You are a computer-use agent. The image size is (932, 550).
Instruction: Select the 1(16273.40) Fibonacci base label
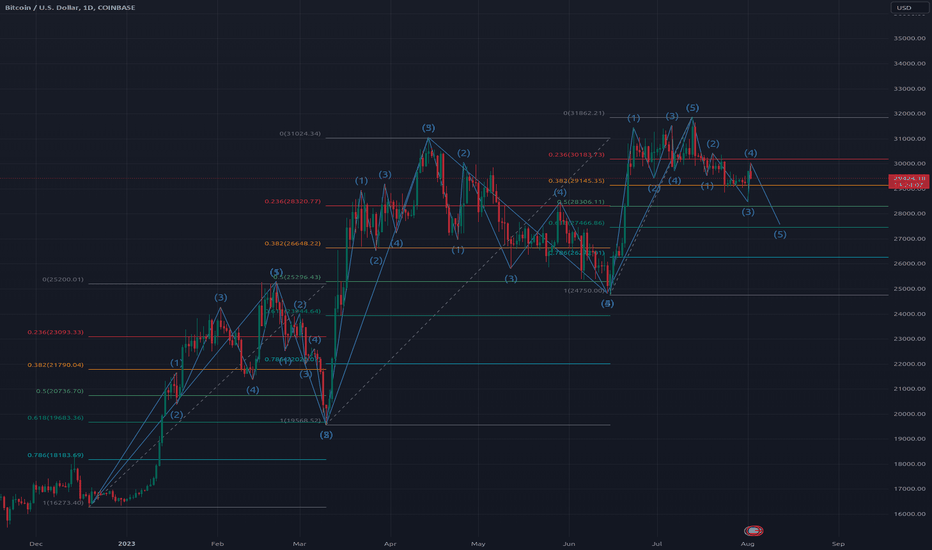(65, 502)
